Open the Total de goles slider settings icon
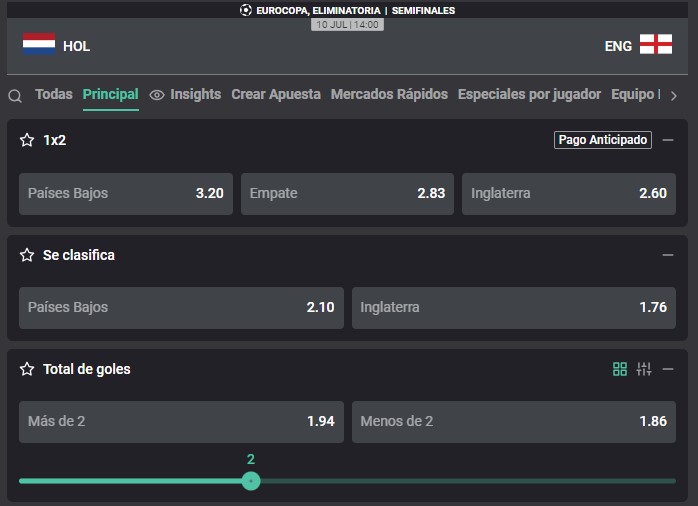 (644, 369)
